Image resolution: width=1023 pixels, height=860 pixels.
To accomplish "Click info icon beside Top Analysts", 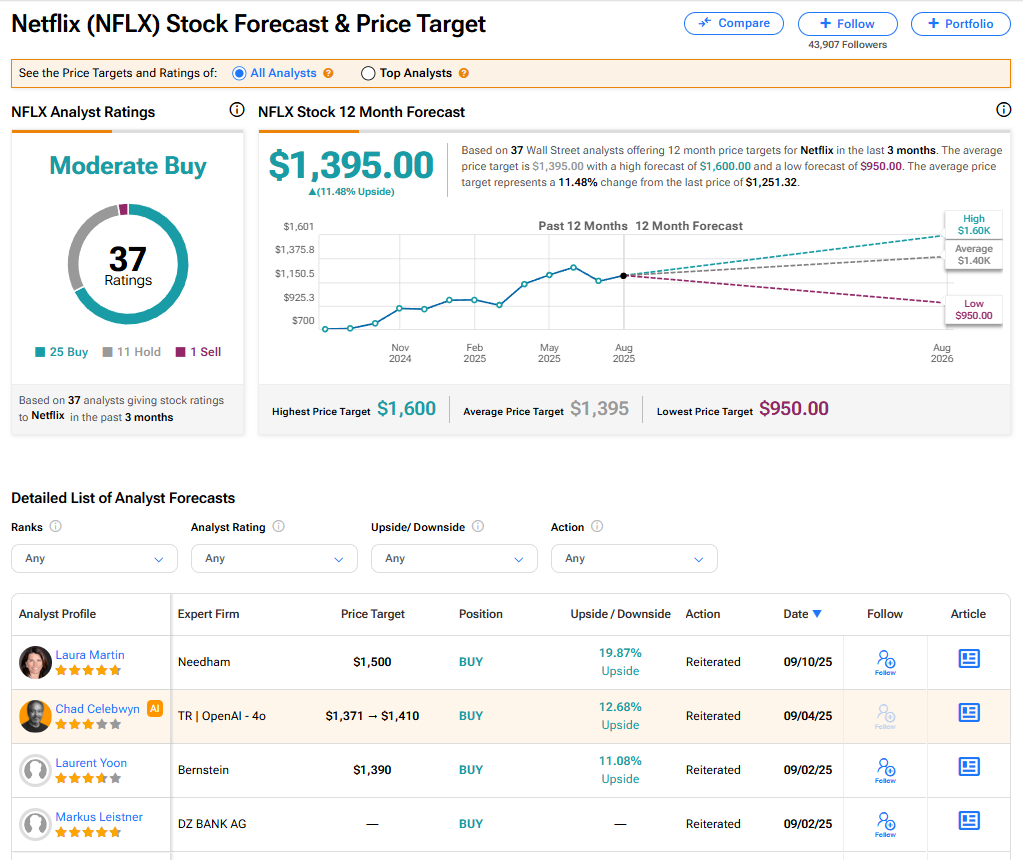I will click(463, 73).
